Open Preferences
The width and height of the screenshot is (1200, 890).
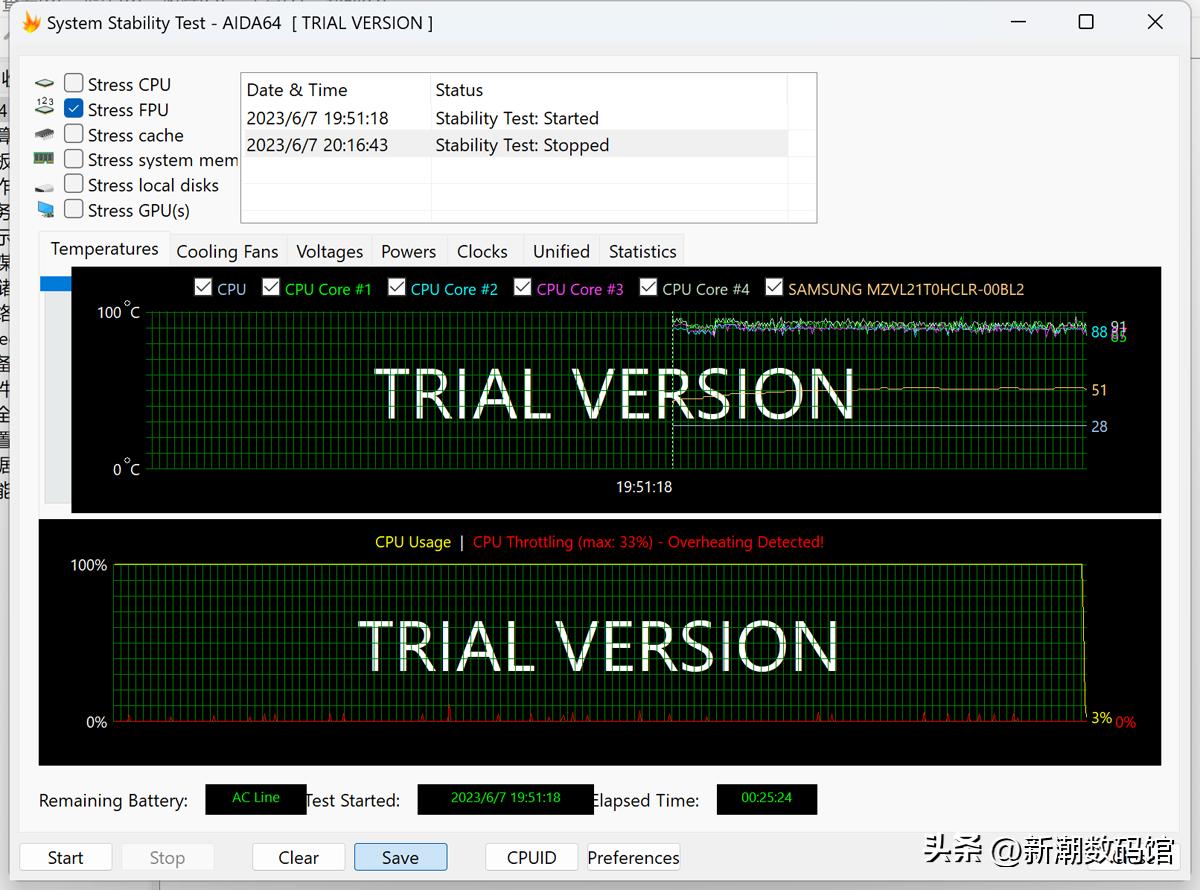pos(633,857)
